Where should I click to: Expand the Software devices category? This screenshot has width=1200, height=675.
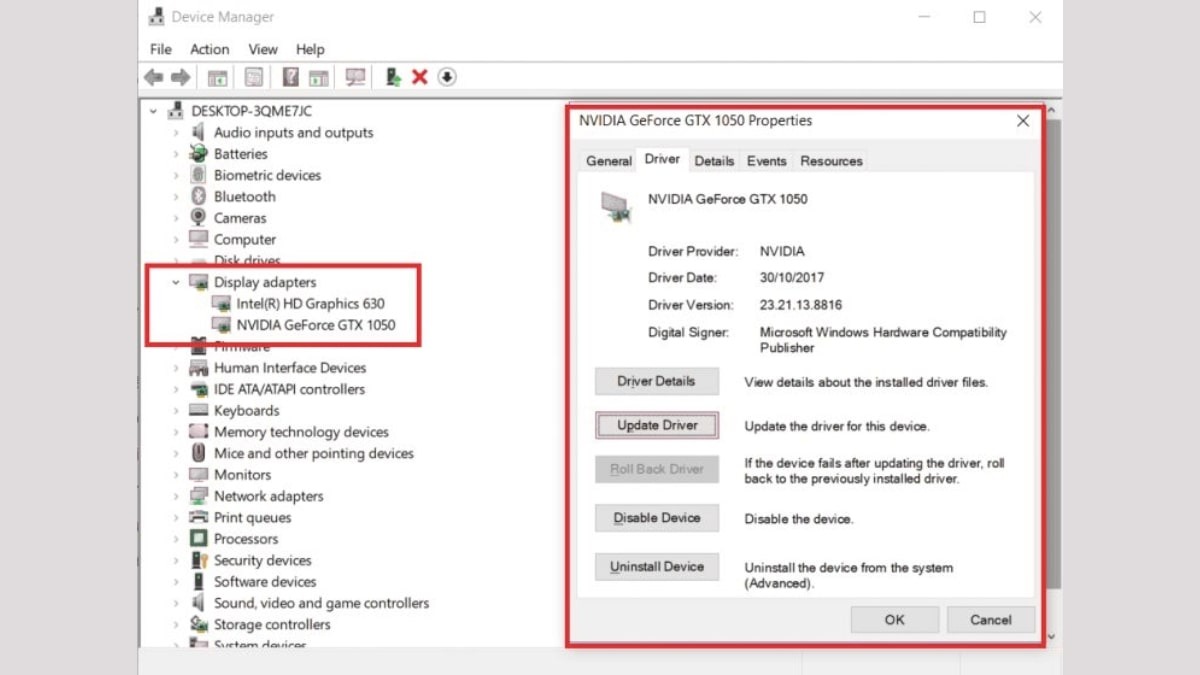click(x=176, y=581)
